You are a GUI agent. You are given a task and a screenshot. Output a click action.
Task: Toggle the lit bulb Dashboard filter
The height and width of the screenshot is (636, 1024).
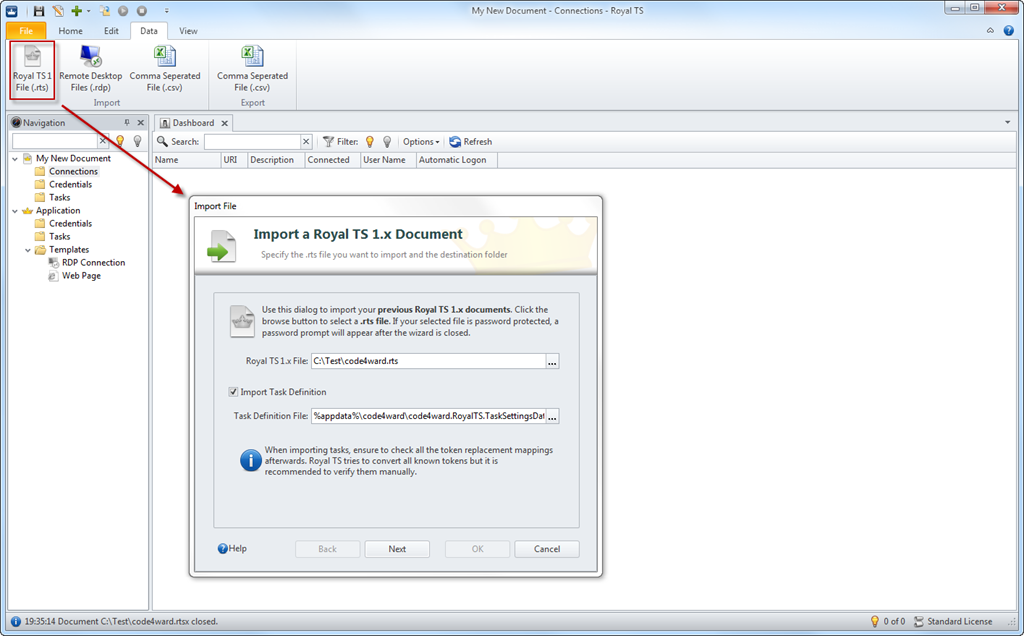[x=370, y=142]
